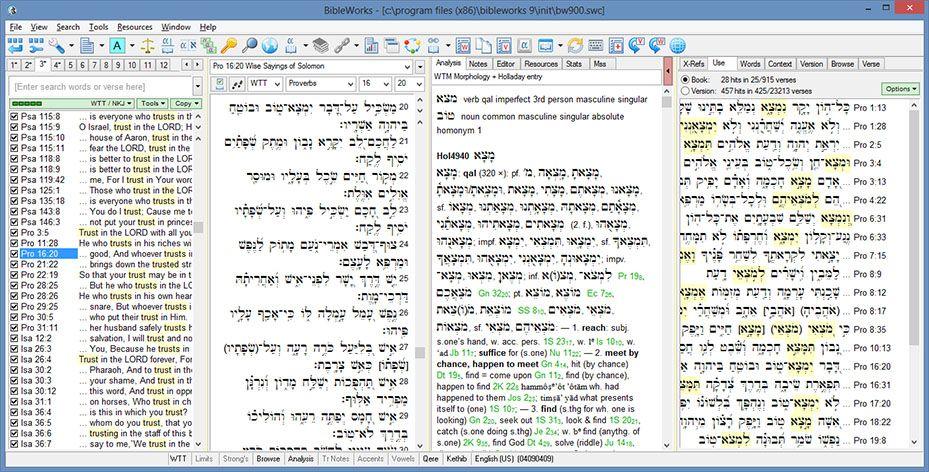Click the scales balance toolbar icon

click(x=148, y=46)
